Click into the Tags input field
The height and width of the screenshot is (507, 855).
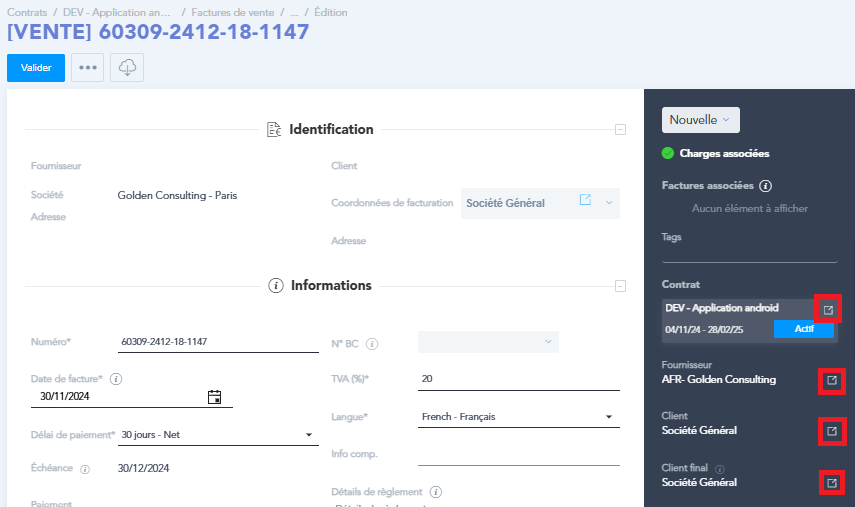point(750,253)
